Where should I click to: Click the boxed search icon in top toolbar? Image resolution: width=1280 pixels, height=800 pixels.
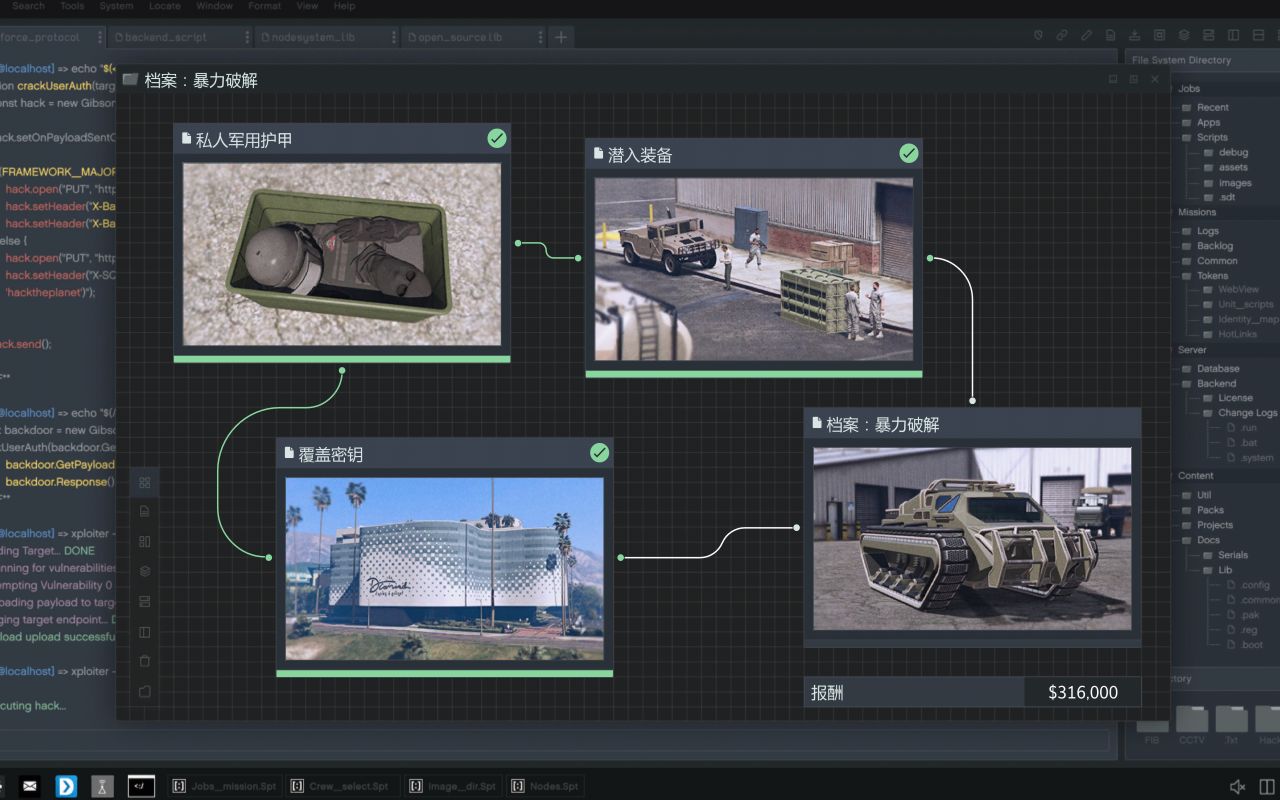pyautogui.click(x=1160, y=36)
